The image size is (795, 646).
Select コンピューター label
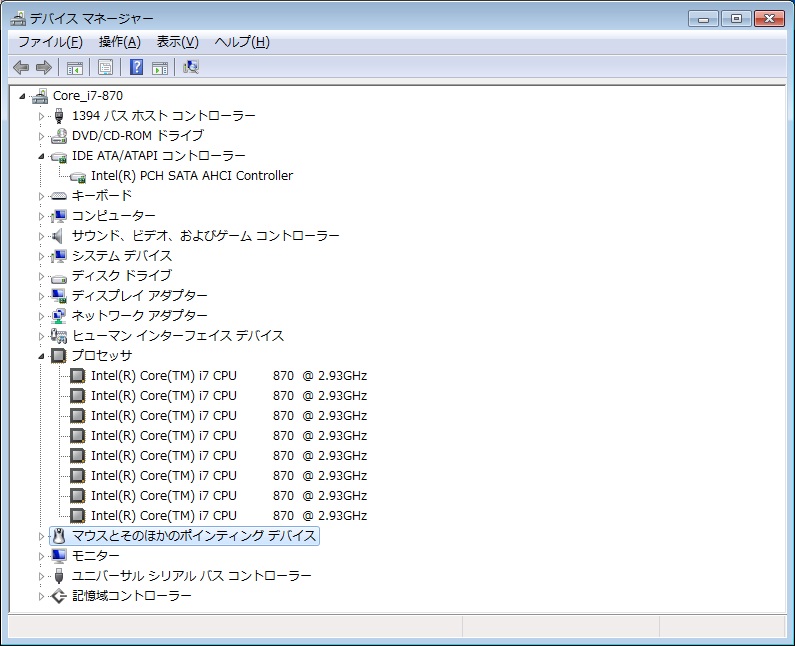(114, 216)
